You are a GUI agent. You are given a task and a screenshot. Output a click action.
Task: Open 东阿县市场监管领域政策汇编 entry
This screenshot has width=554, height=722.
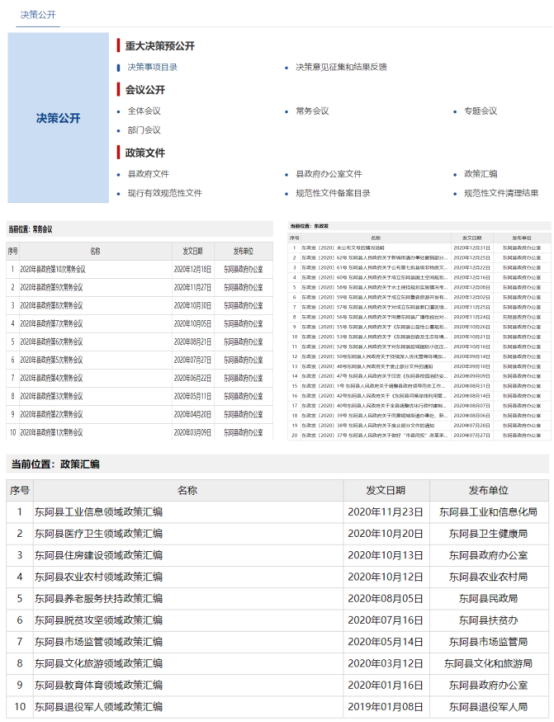[99, 642]
